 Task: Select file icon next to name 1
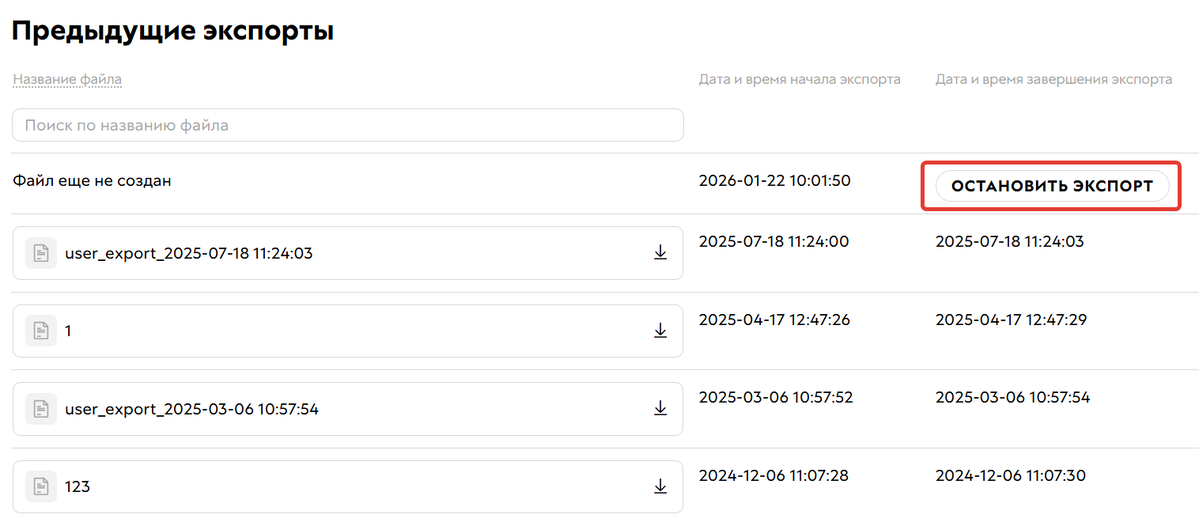(x=41, y=330)
